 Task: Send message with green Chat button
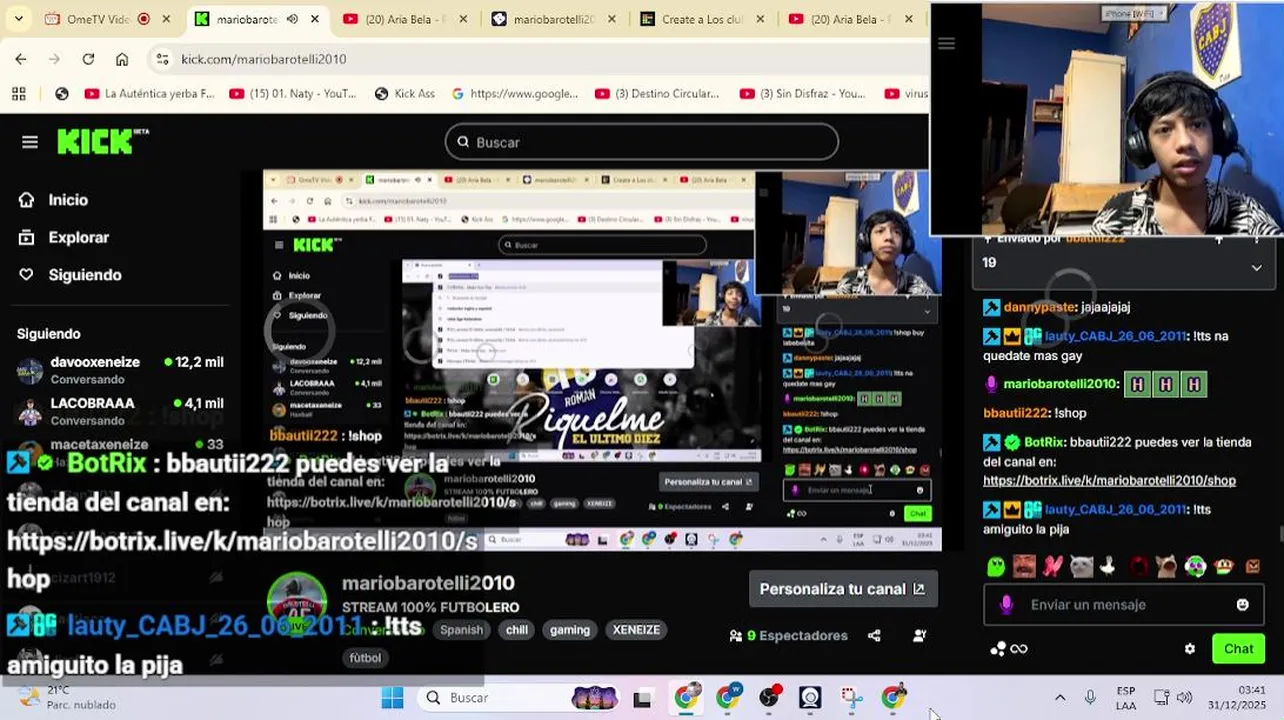click(1238, 649)
